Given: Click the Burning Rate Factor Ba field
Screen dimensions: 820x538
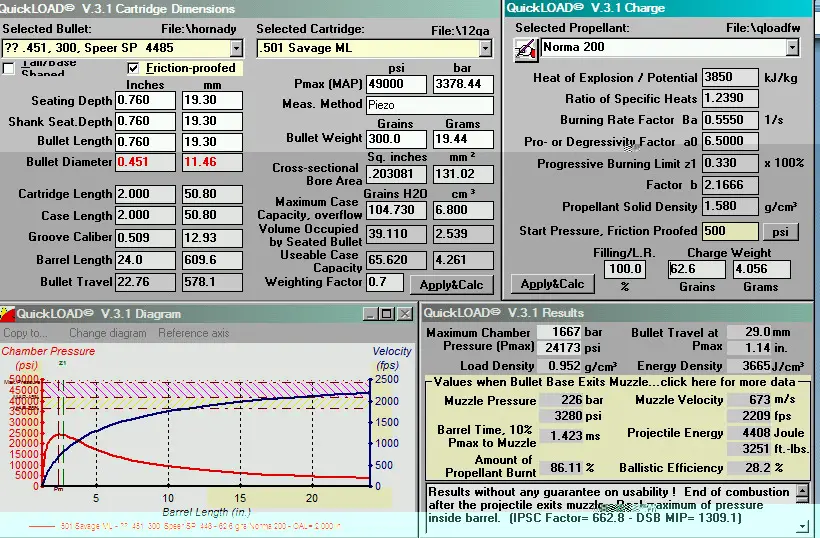Looking at the screenshot, I should click(730, 120).
